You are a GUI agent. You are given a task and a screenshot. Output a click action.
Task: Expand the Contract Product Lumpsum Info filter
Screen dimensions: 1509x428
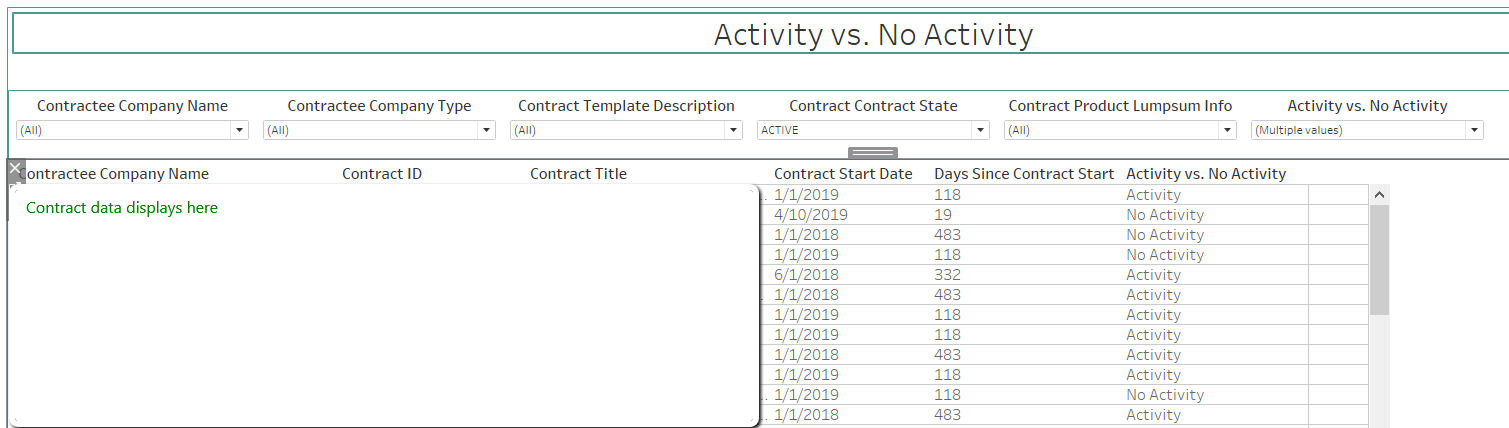1227,130
